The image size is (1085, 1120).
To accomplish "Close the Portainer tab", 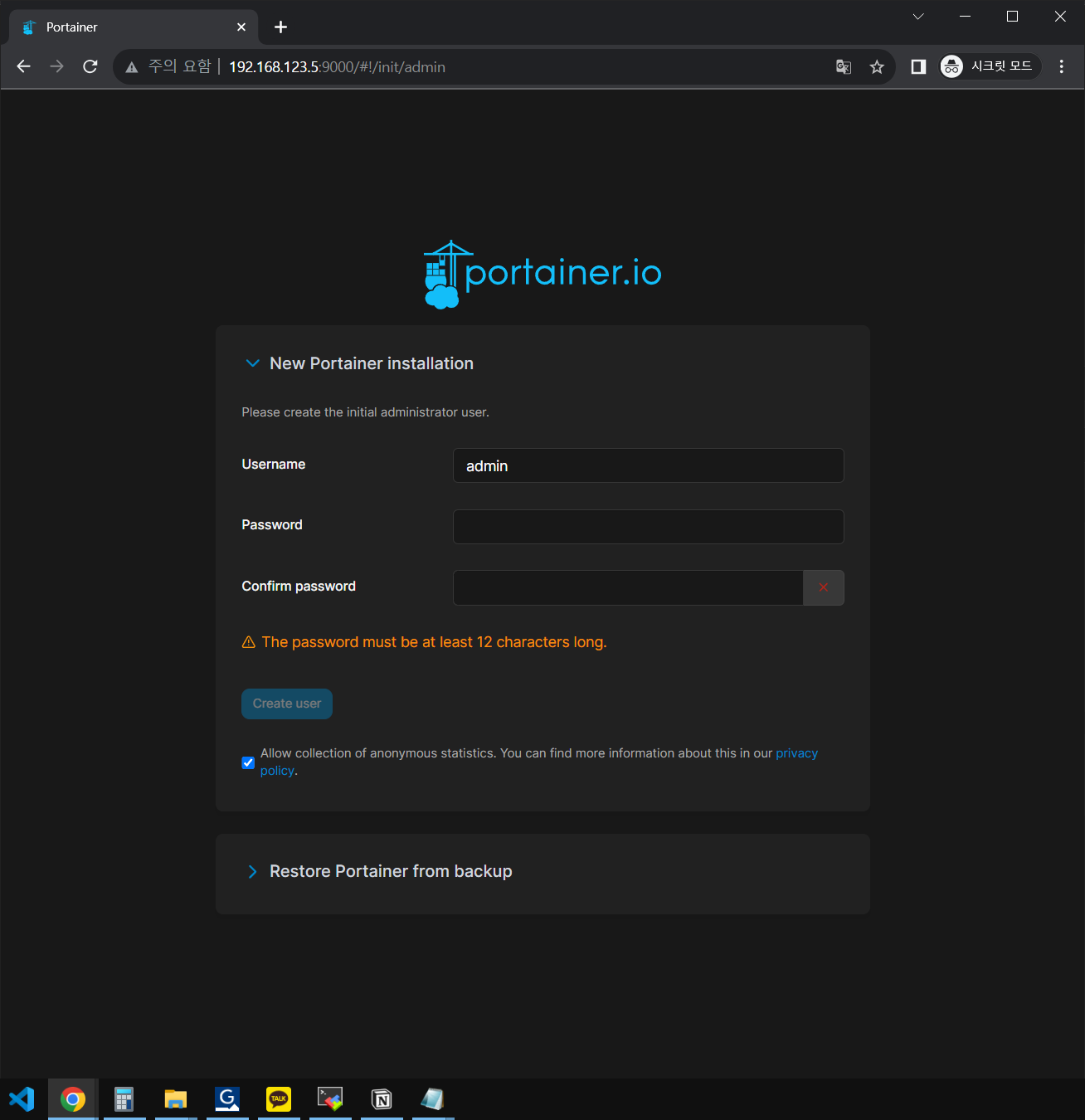I will click(x=241, y=27).
